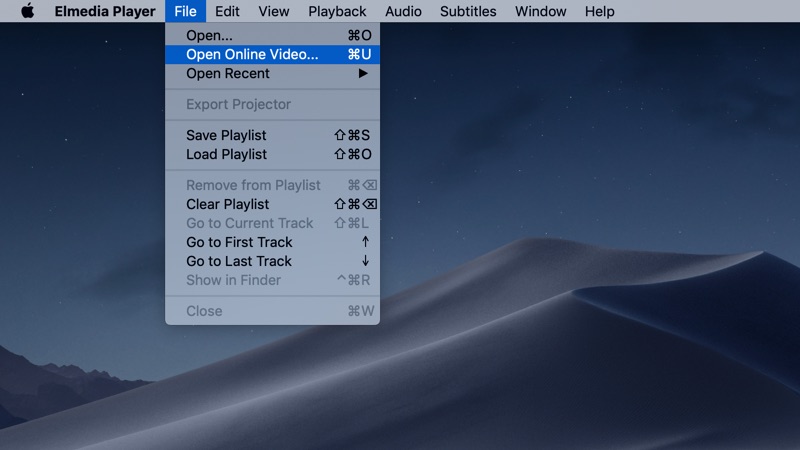The image size is (800, 450).
Task: Open the Subtitles menu
Action: coord(468,11)
